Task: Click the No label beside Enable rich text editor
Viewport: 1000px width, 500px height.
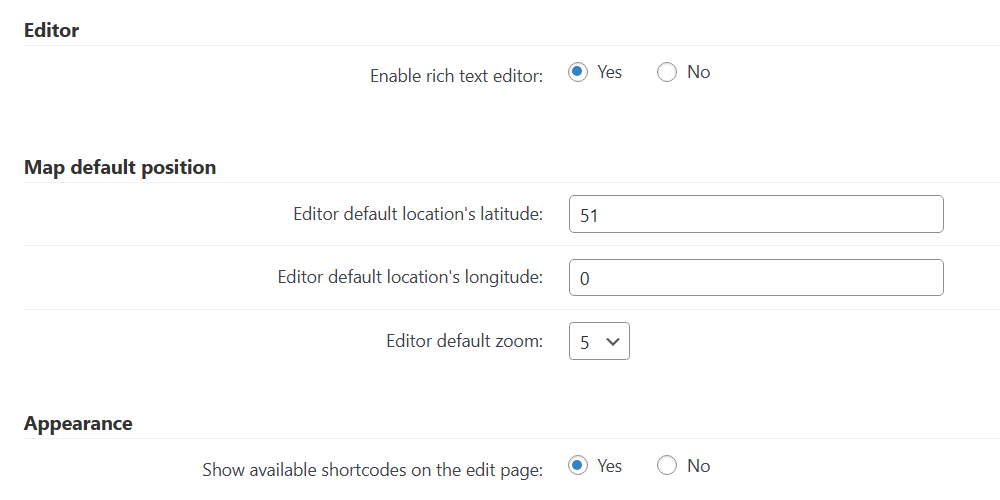Action: point(698,72)
